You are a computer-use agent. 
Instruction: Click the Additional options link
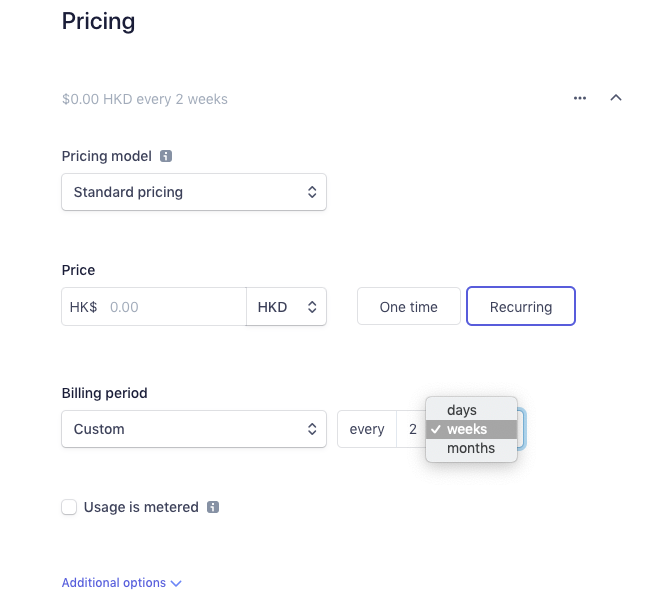[114, 583]
